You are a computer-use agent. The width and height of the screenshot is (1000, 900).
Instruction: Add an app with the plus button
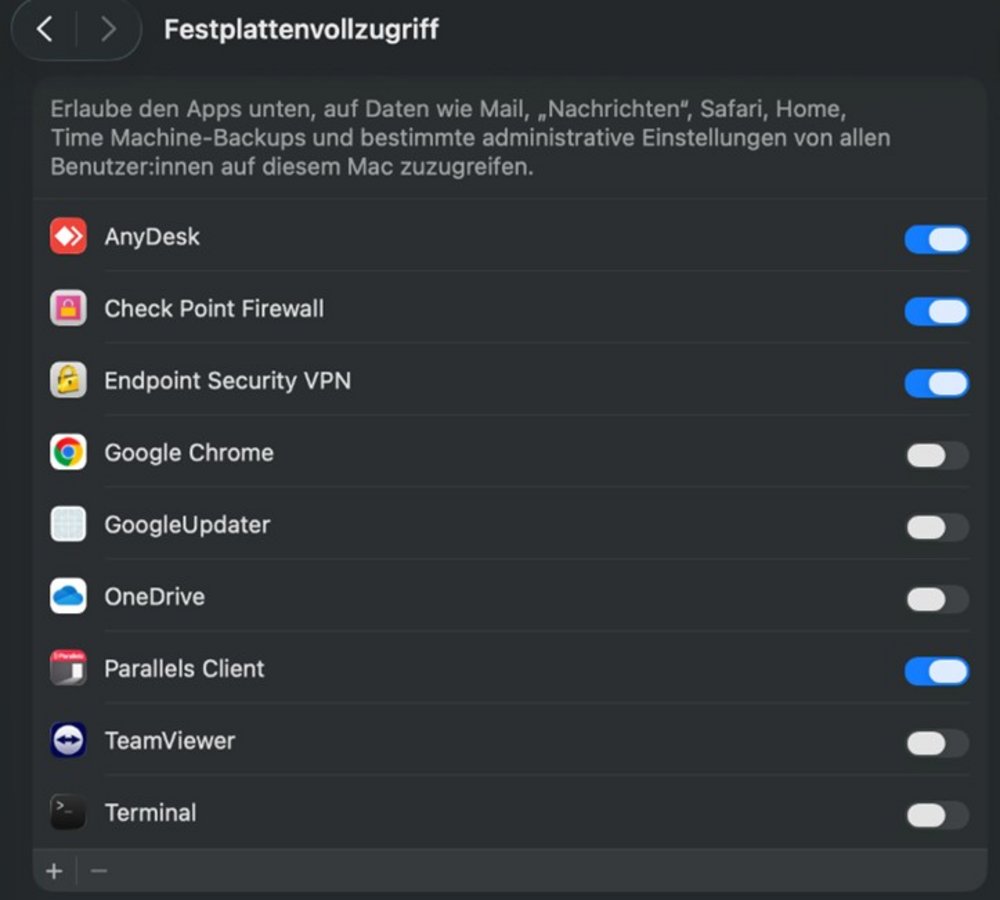54,871
